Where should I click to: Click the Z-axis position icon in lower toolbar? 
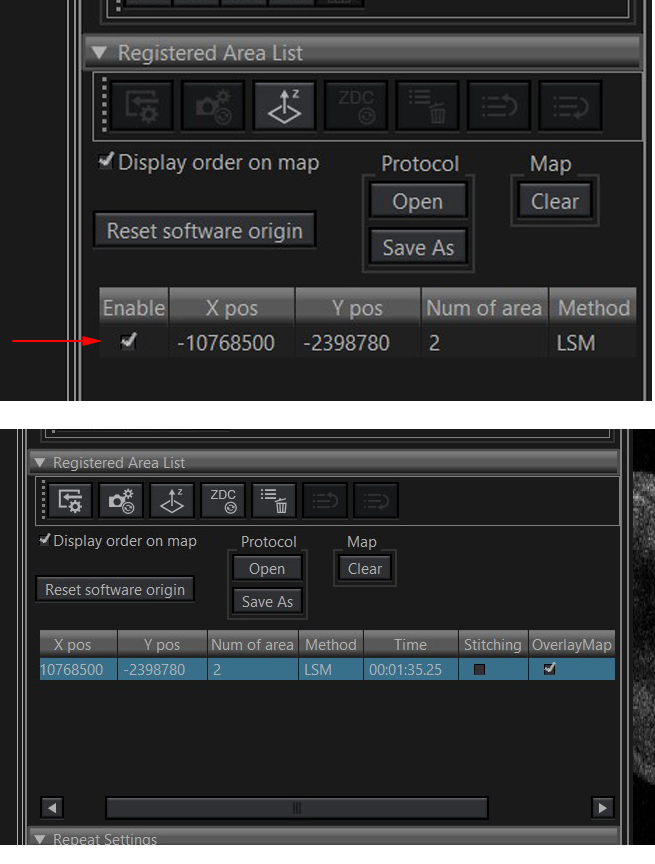tap(172, 500)
